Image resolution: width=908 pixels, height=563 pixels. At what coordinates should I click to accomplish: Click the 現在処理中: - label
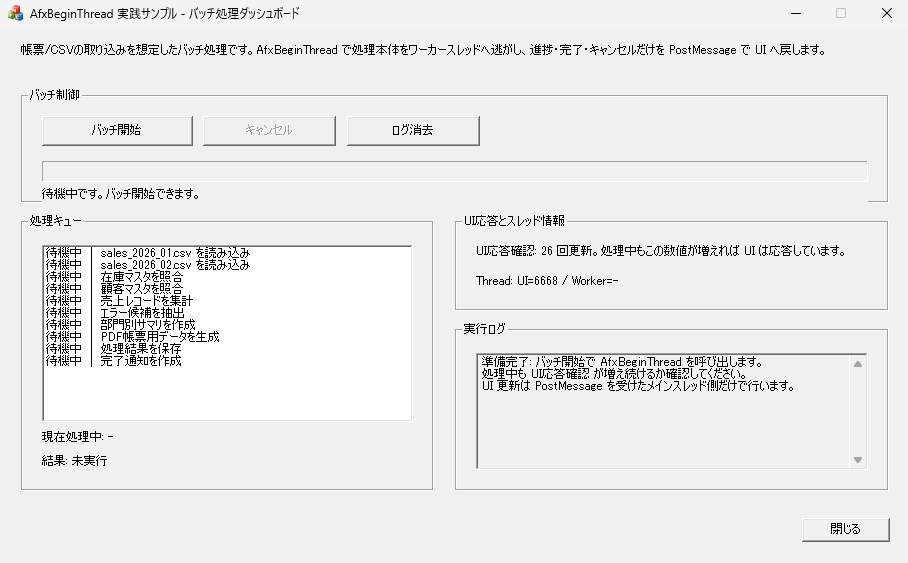click(78, 436)
